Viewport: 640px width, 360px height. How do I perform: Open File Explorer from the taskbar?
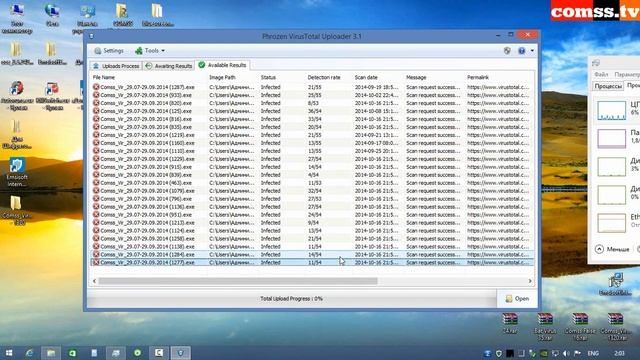(51, 353)
